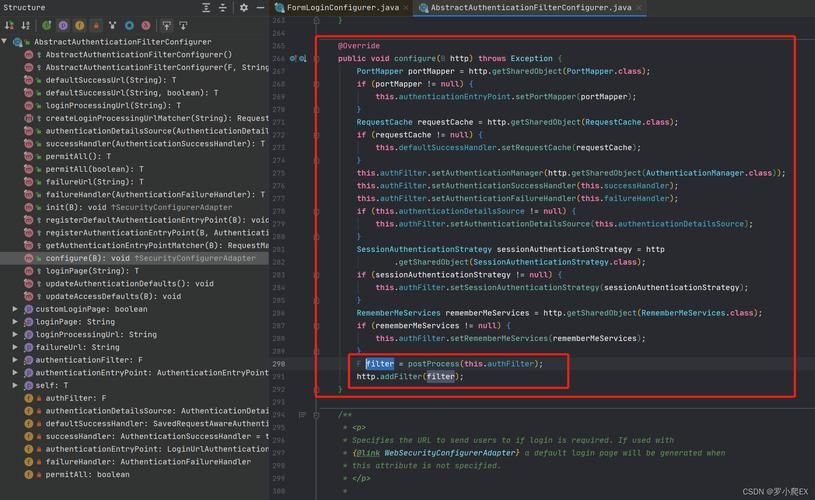Toggle Show Lambdas pink lambda icon
This screenshot has width=815, height=500.
(146, 25)
